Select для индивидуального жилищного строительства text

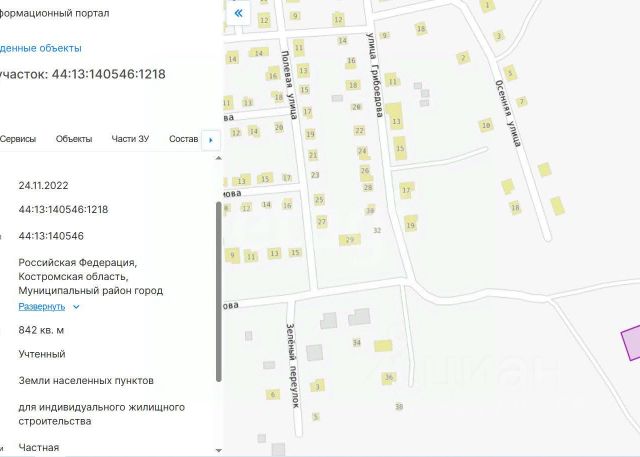click(x=102, y=414)
